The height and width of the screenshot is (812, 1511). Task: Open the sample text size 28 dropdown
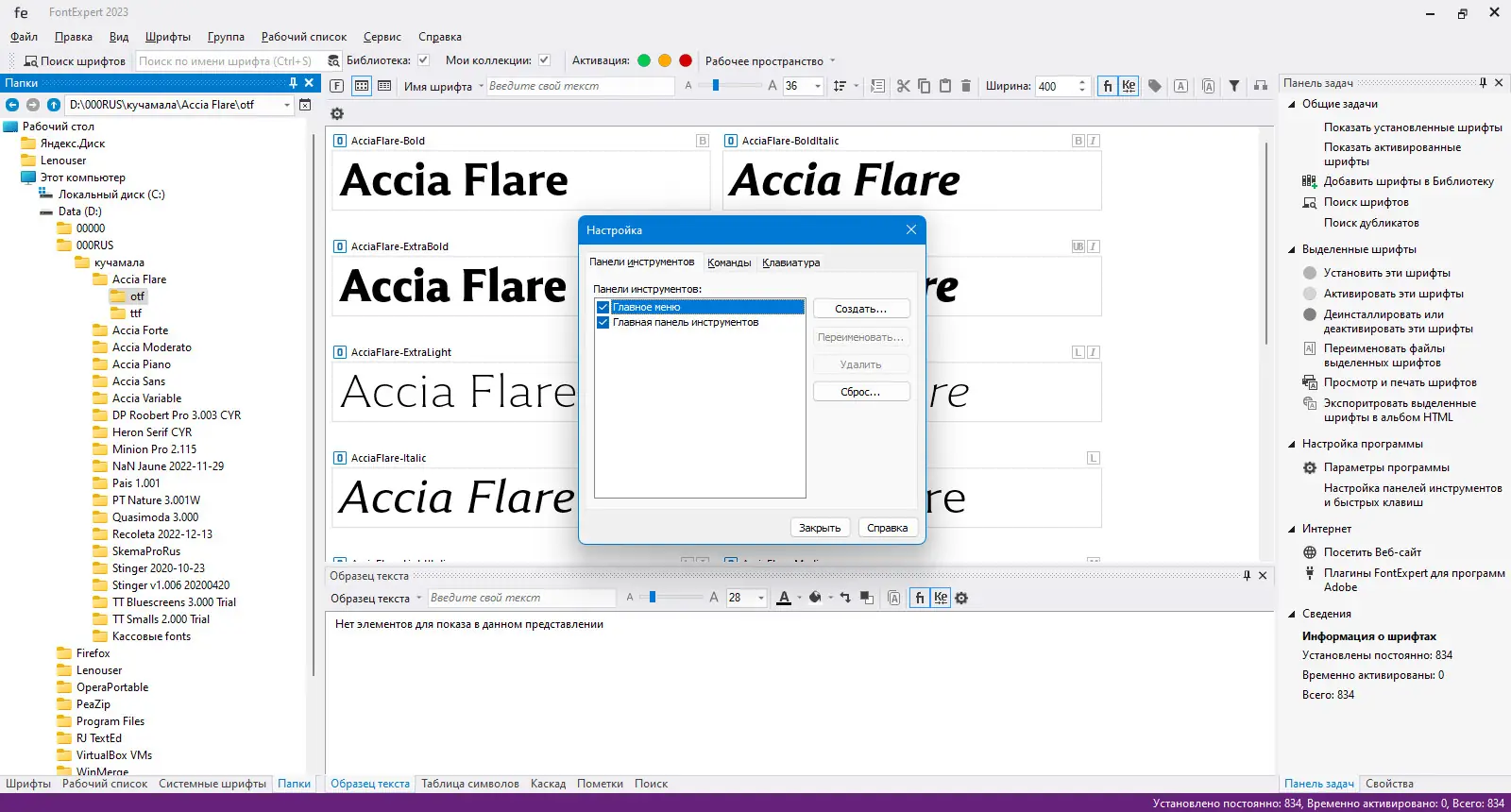[761, 598]
